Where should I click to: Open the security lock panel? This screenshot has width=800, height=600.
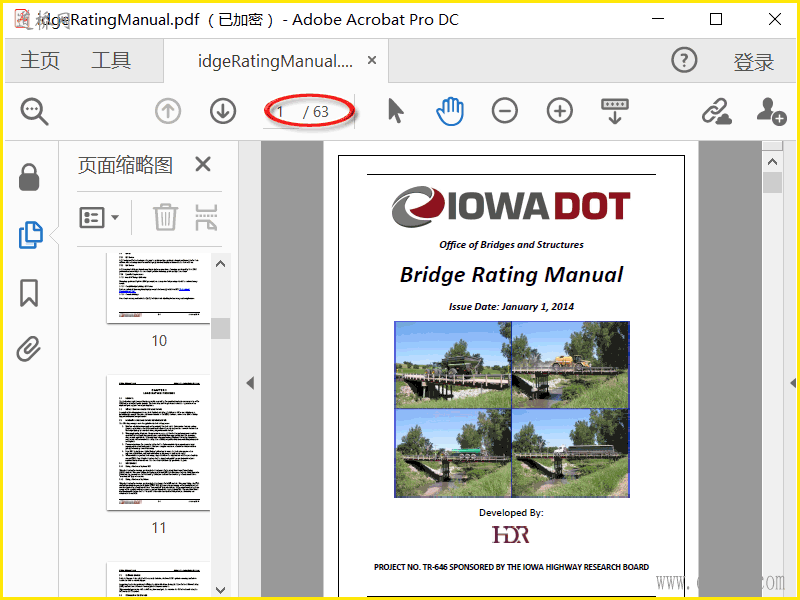tap(29, 177)
